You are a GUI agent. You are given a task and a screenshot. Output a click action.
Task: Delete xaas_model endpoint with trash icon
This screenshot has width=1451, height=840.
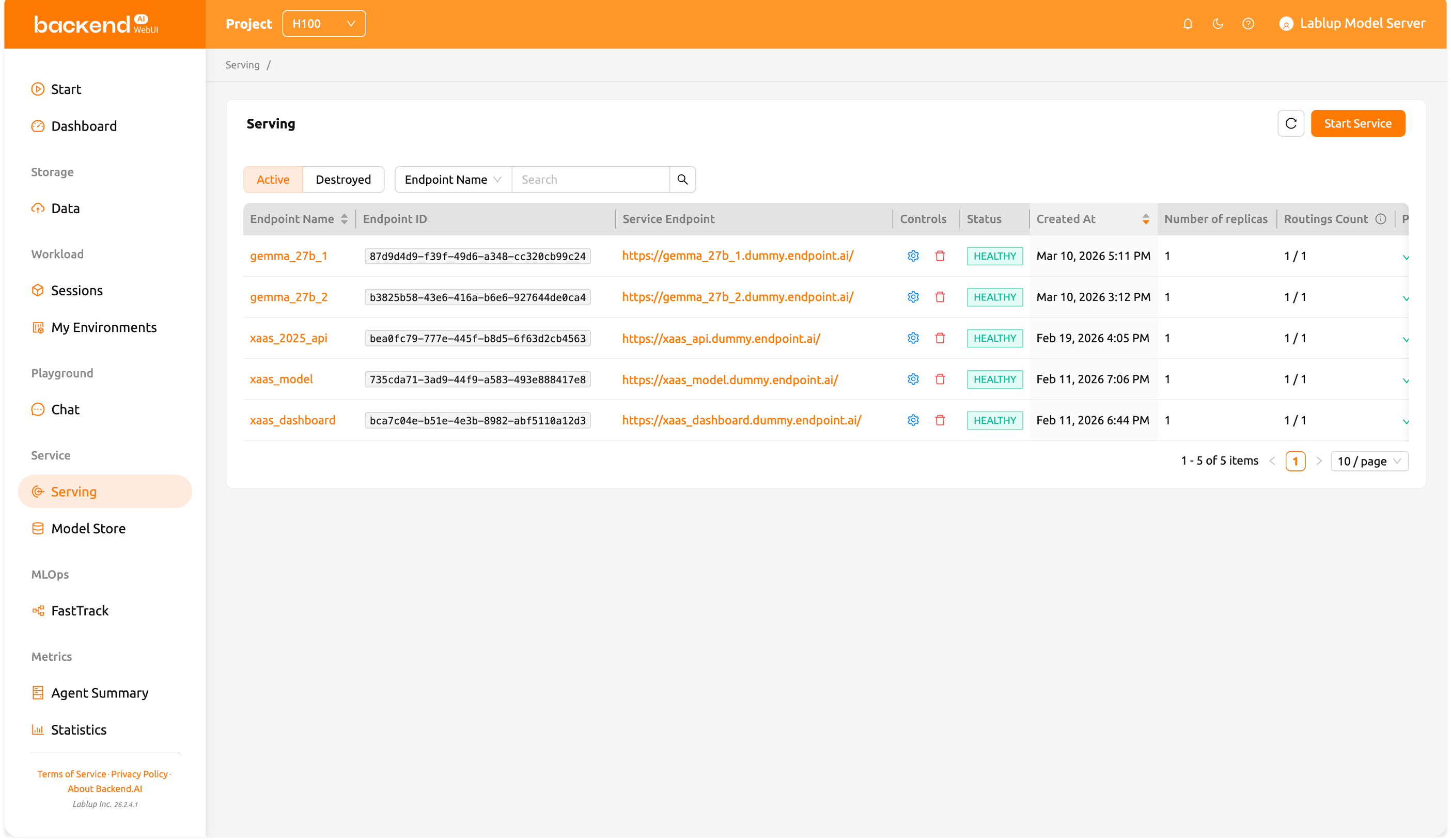coord(940,379)
